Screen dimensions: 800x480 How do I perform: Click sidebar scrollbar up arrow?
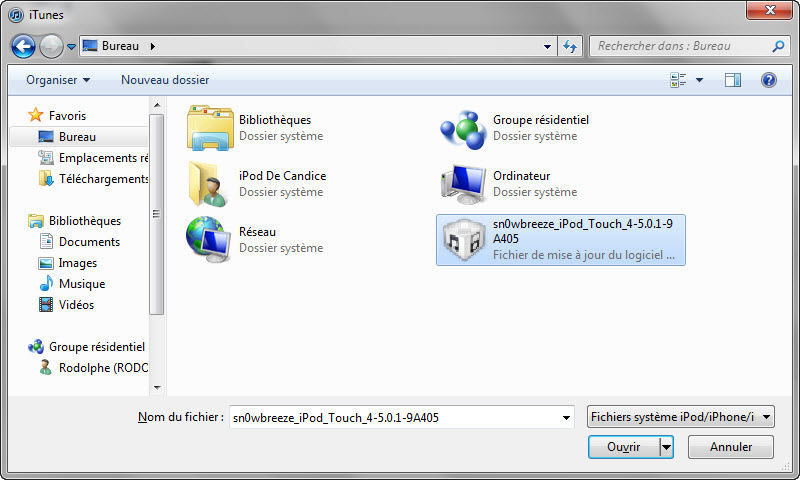(x=157, y=105)
